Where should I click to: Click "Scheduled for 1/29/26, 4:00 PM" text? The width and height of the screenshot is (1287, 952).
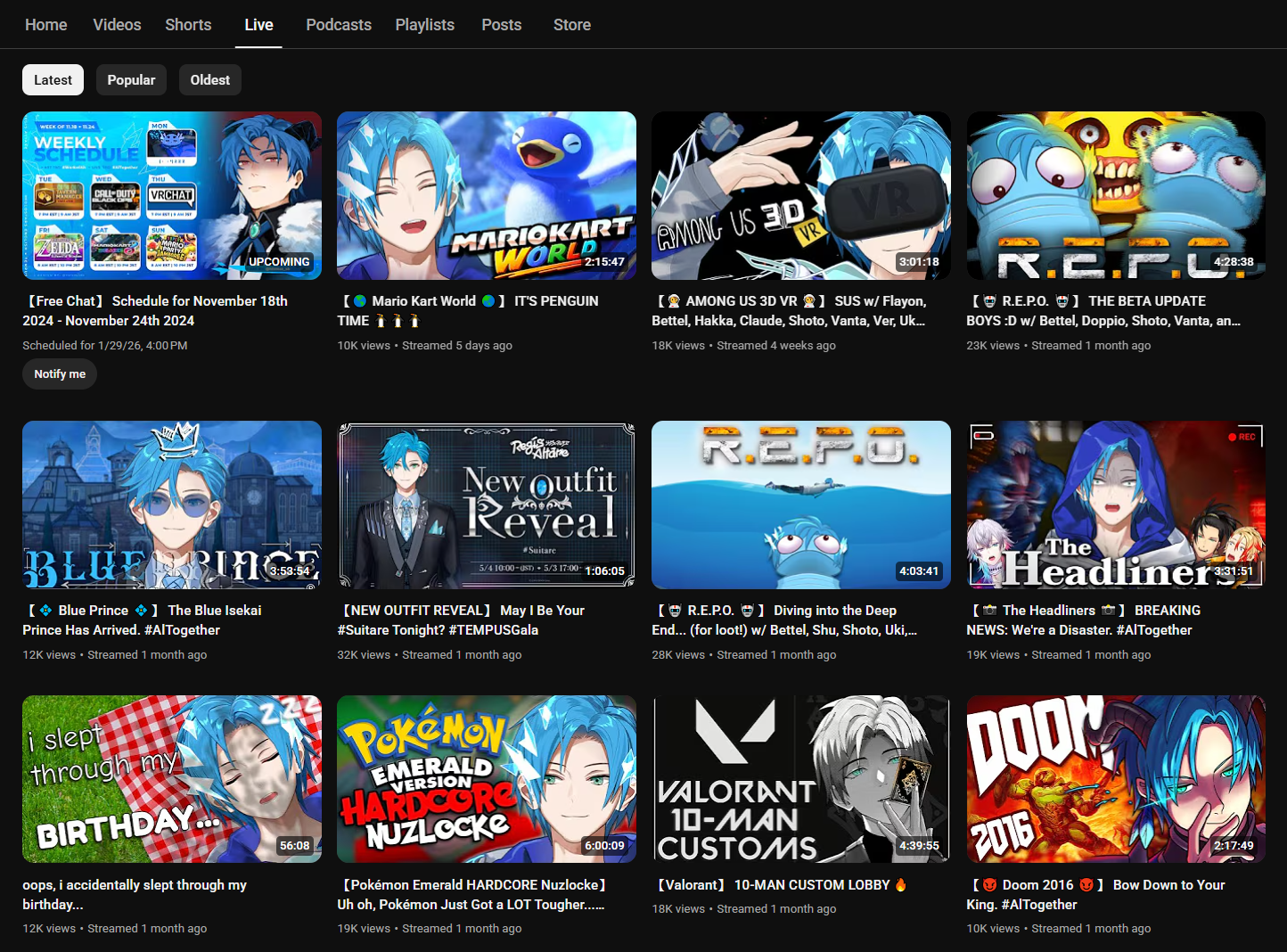coord(105,346)
